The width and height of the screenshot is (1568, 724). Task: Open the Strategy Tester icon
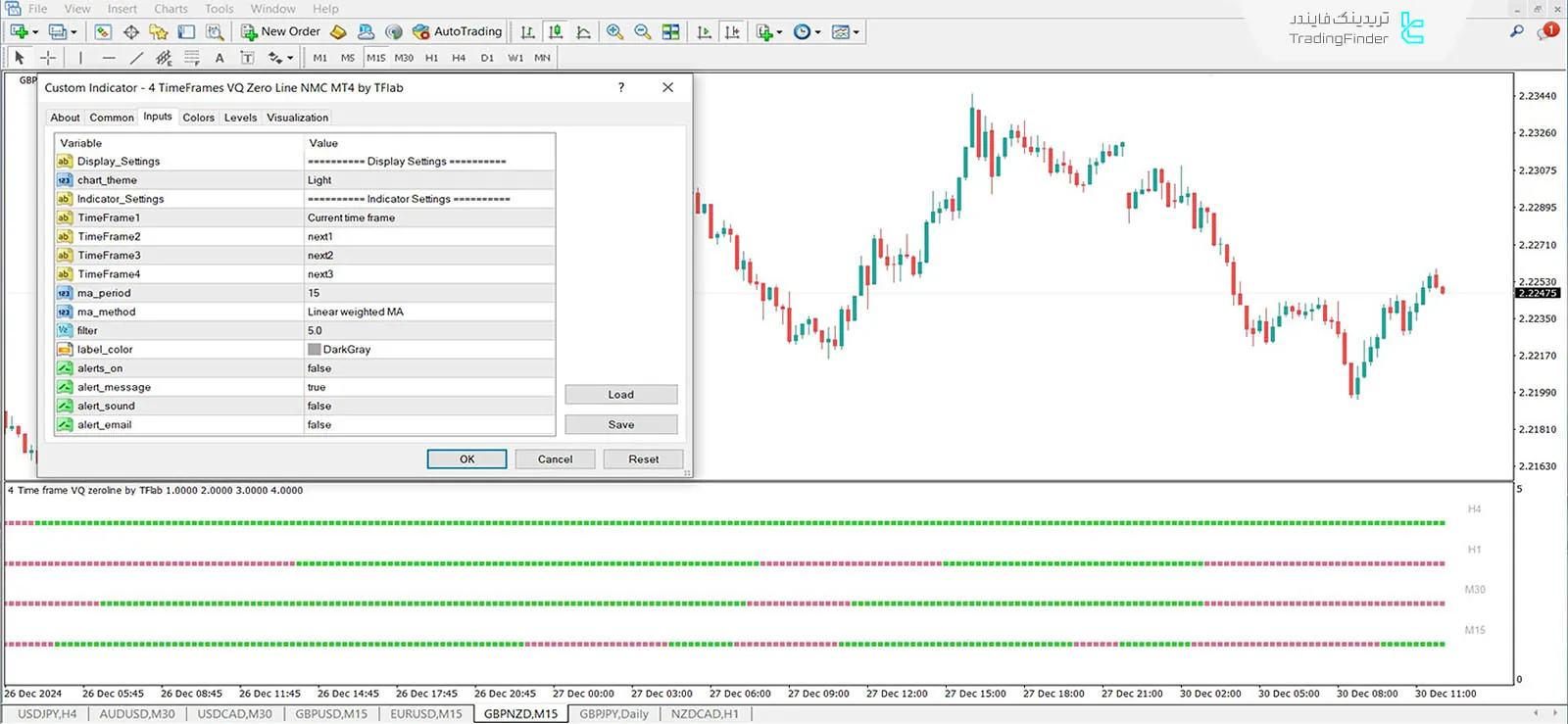coord(214,31)
